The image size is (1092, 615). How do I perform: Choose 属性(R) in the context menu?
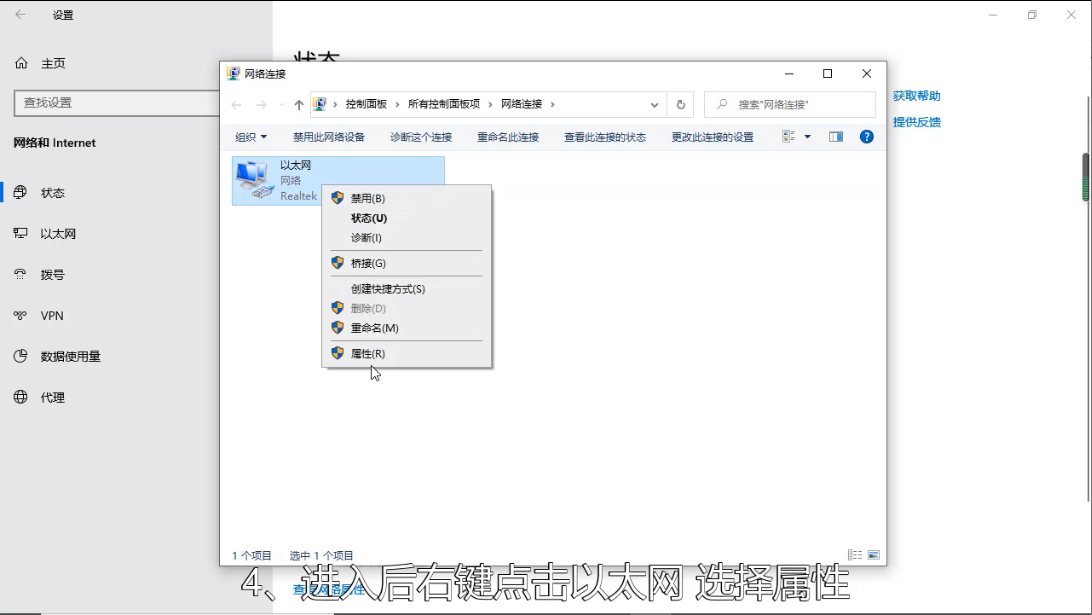(407, 354)
